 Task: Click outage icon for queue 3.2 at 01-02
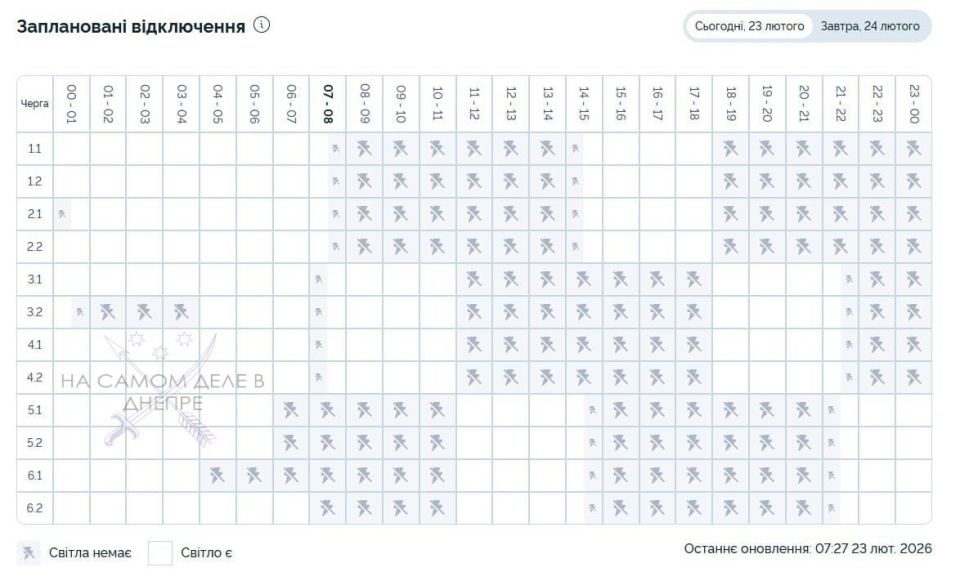tap(108, 312)
